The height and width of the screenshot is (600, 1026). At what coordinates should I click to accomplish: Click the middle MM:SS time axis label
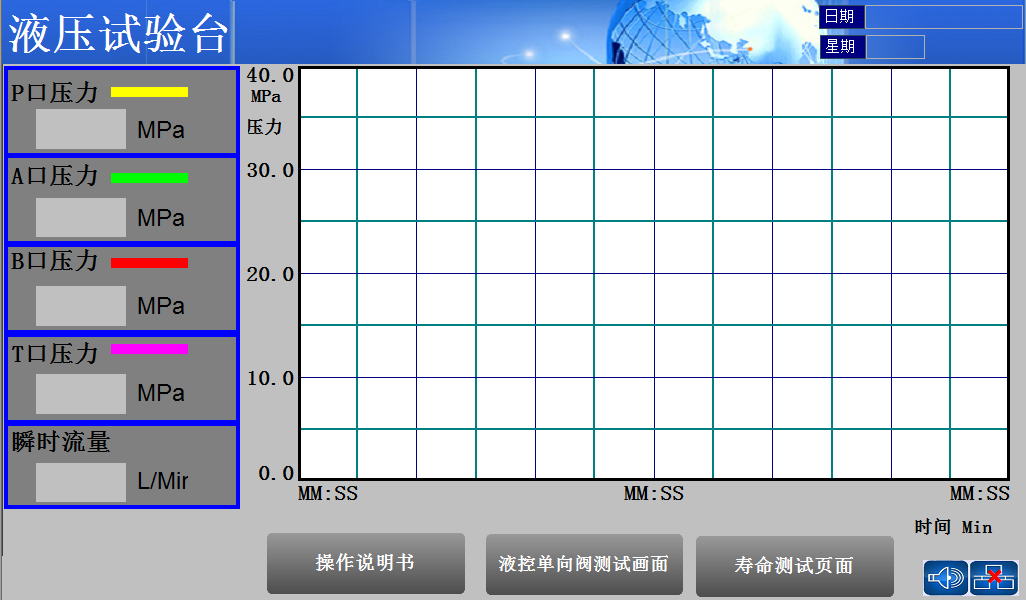click(654, 494)
